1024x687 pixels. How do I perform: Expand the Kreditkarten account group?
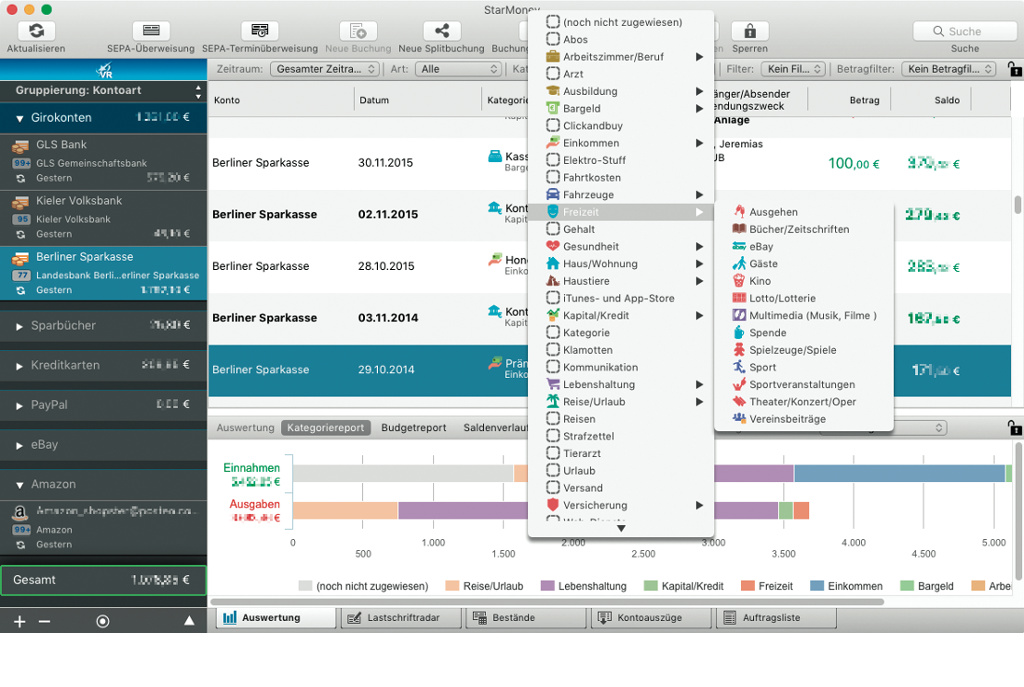(19, 366)
